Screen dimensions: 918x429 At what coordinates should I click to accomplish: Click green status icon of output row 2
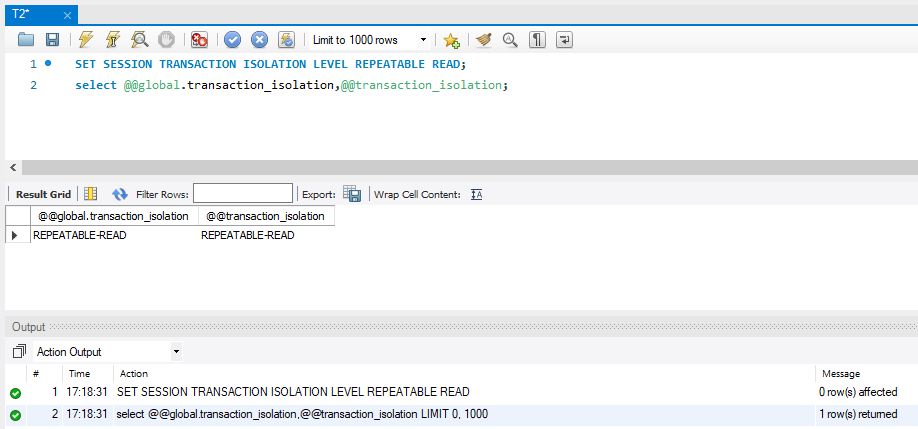[16, 416]
